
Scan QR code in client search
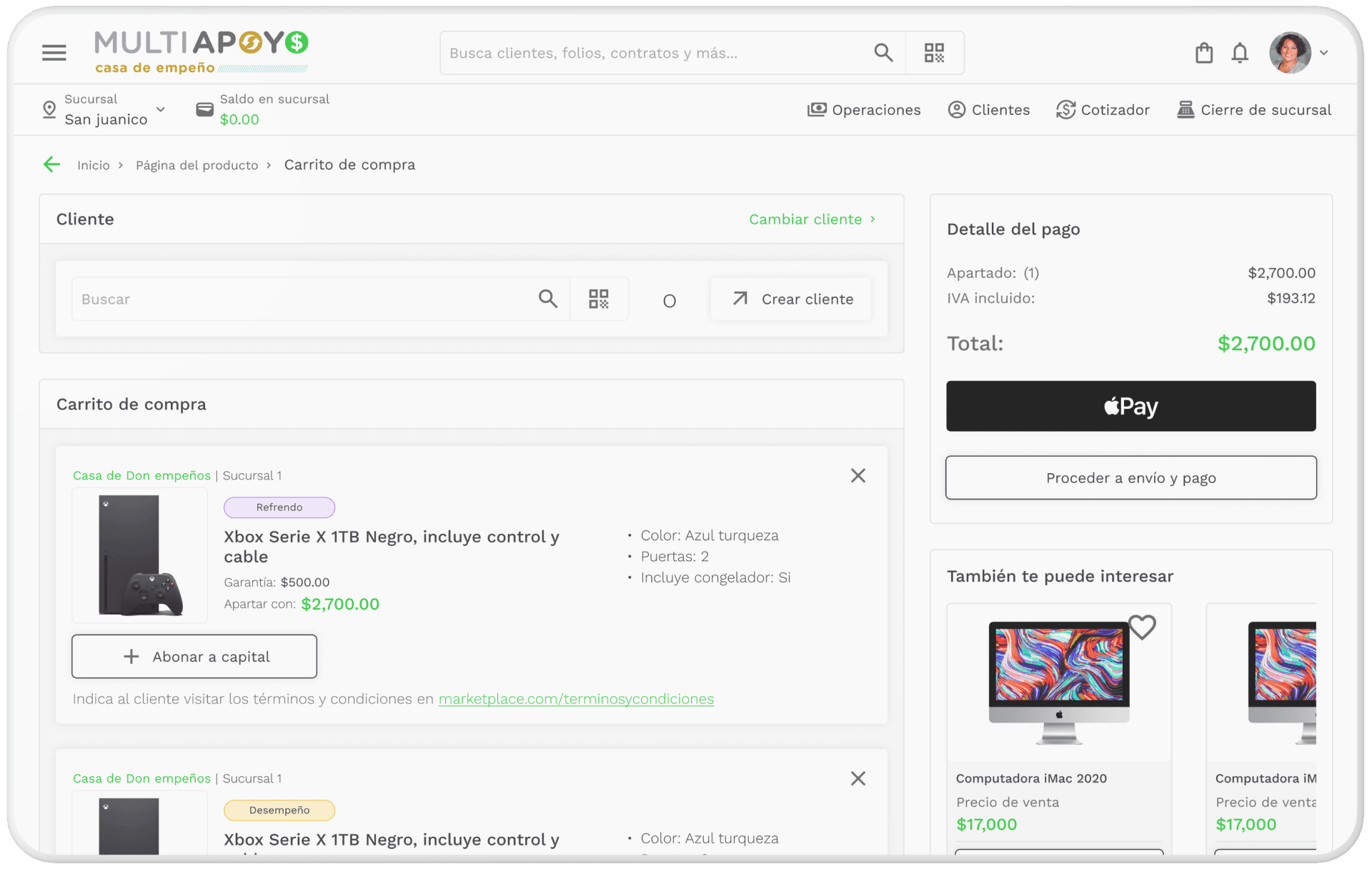pyautogui.click(x=598, y=299)
